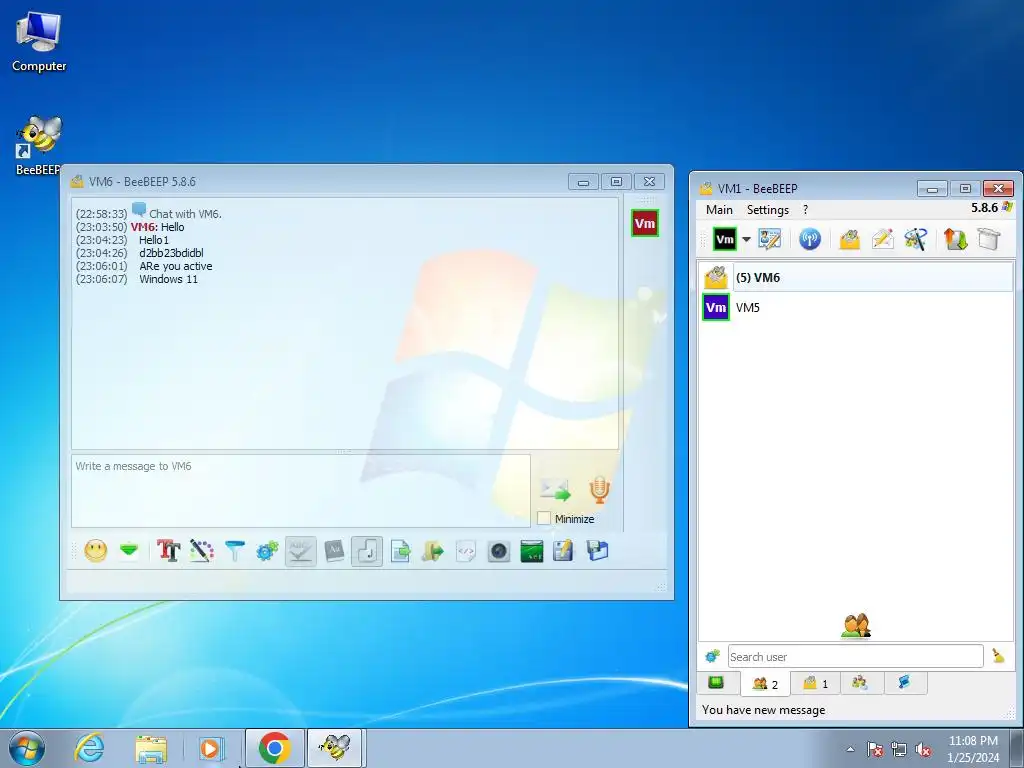Click the broom clear search icon
The image size is (1024, 768).
999,656
